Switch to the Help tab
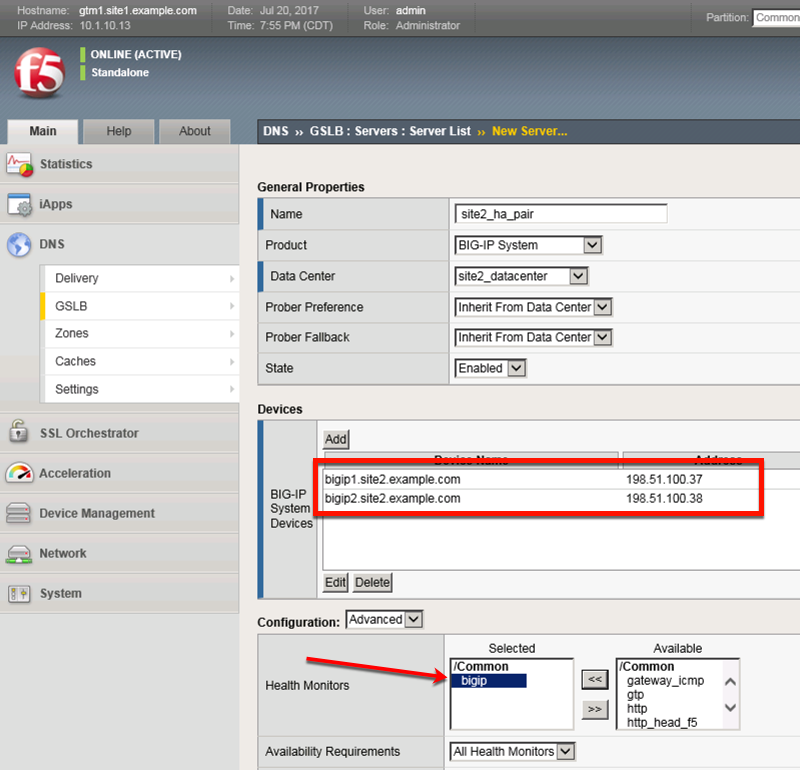The height and width of the screenshot is (770, 800). 119,131
